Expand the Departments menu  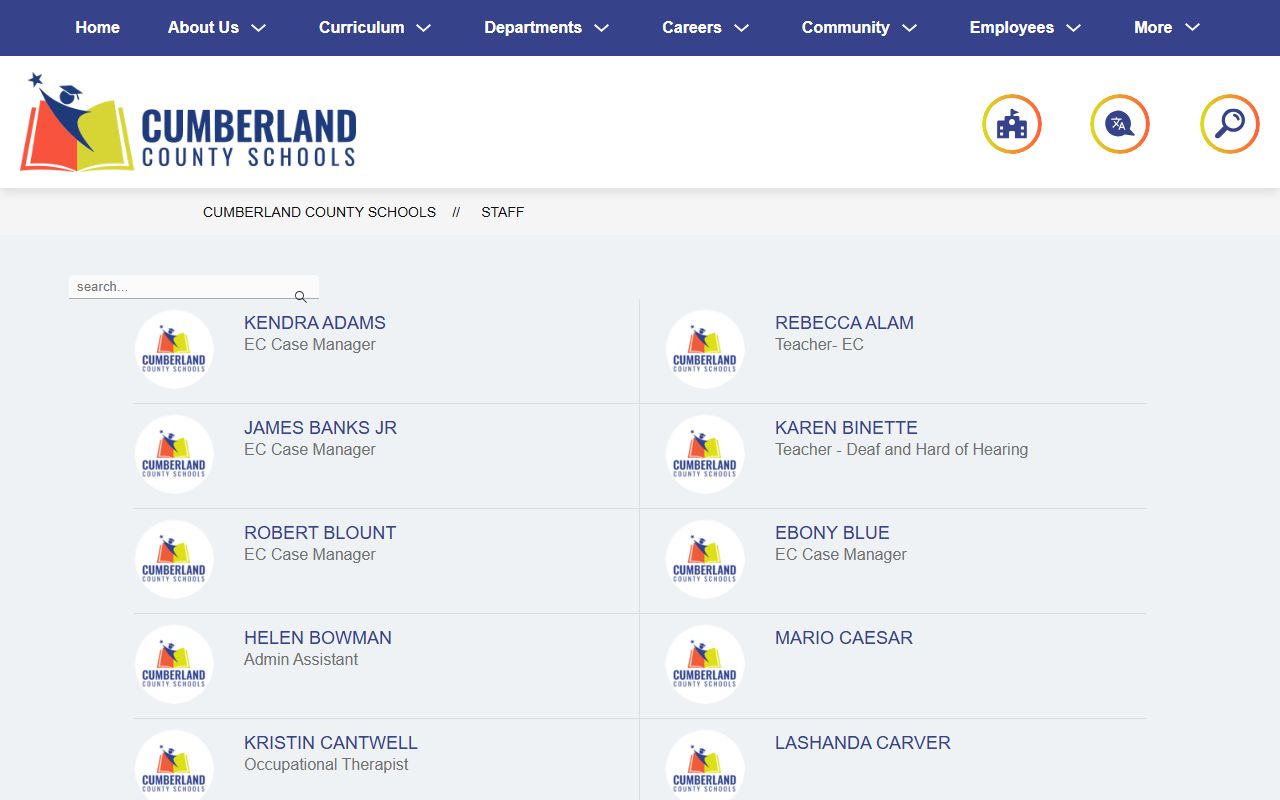[547, 28]
